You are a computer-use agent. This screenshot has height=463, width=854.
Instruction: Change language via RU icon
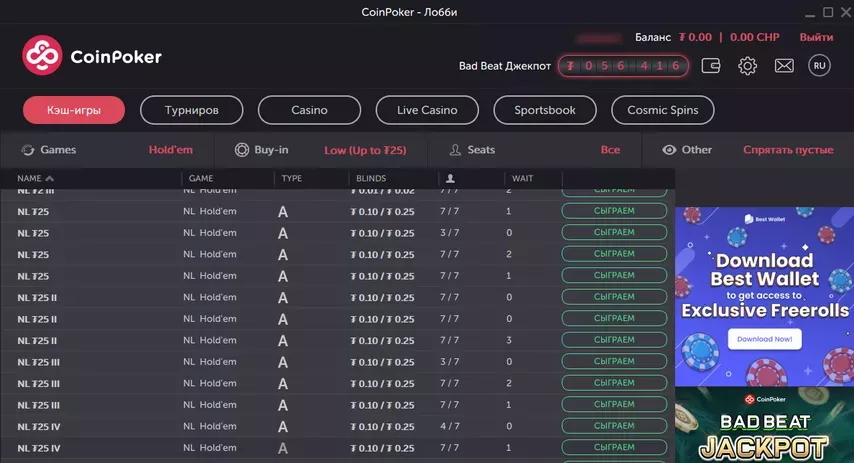pyautogui.click(x=819, y=66)
